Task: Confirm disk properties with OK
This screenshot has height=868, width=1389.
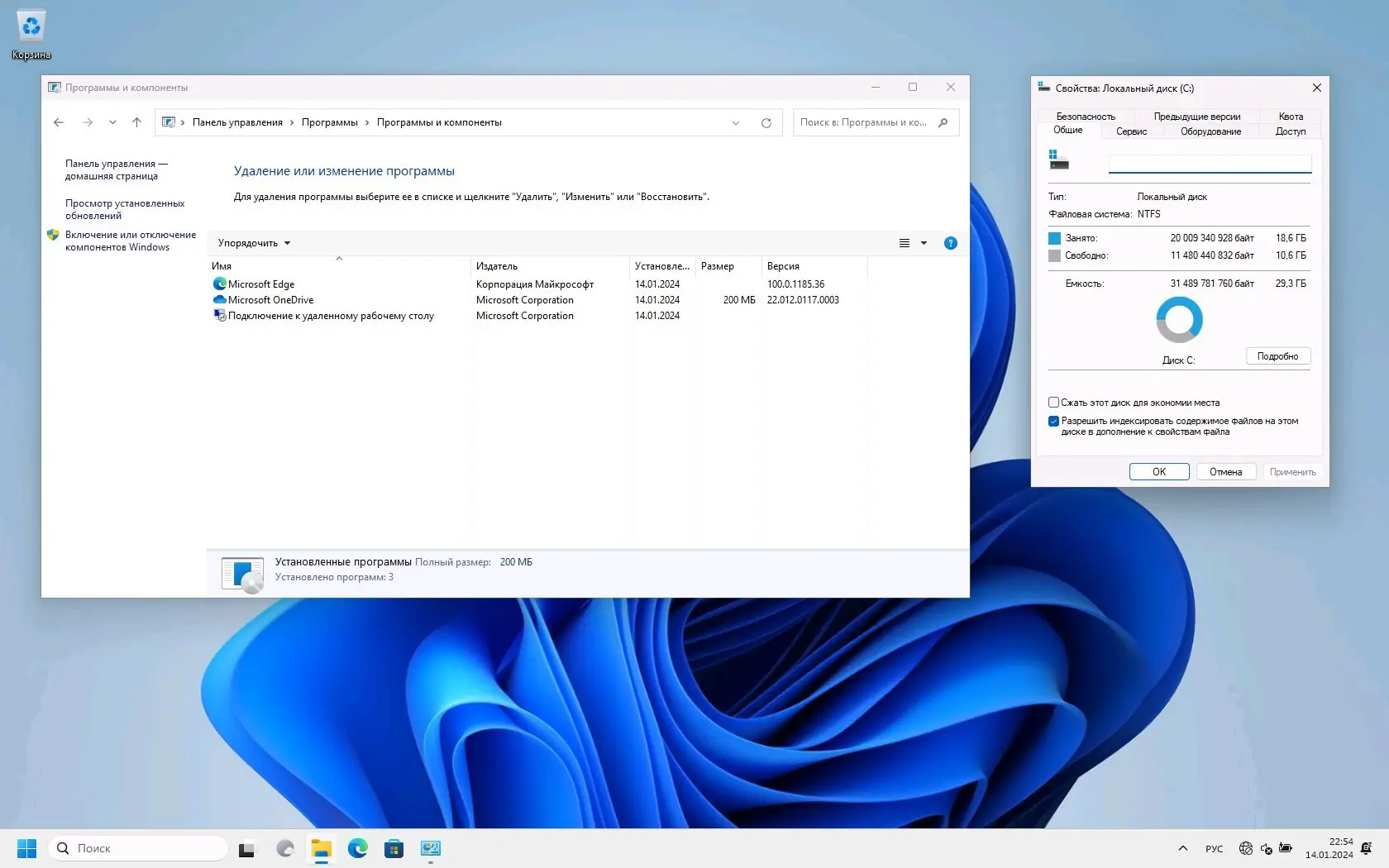Action: 1159,472
